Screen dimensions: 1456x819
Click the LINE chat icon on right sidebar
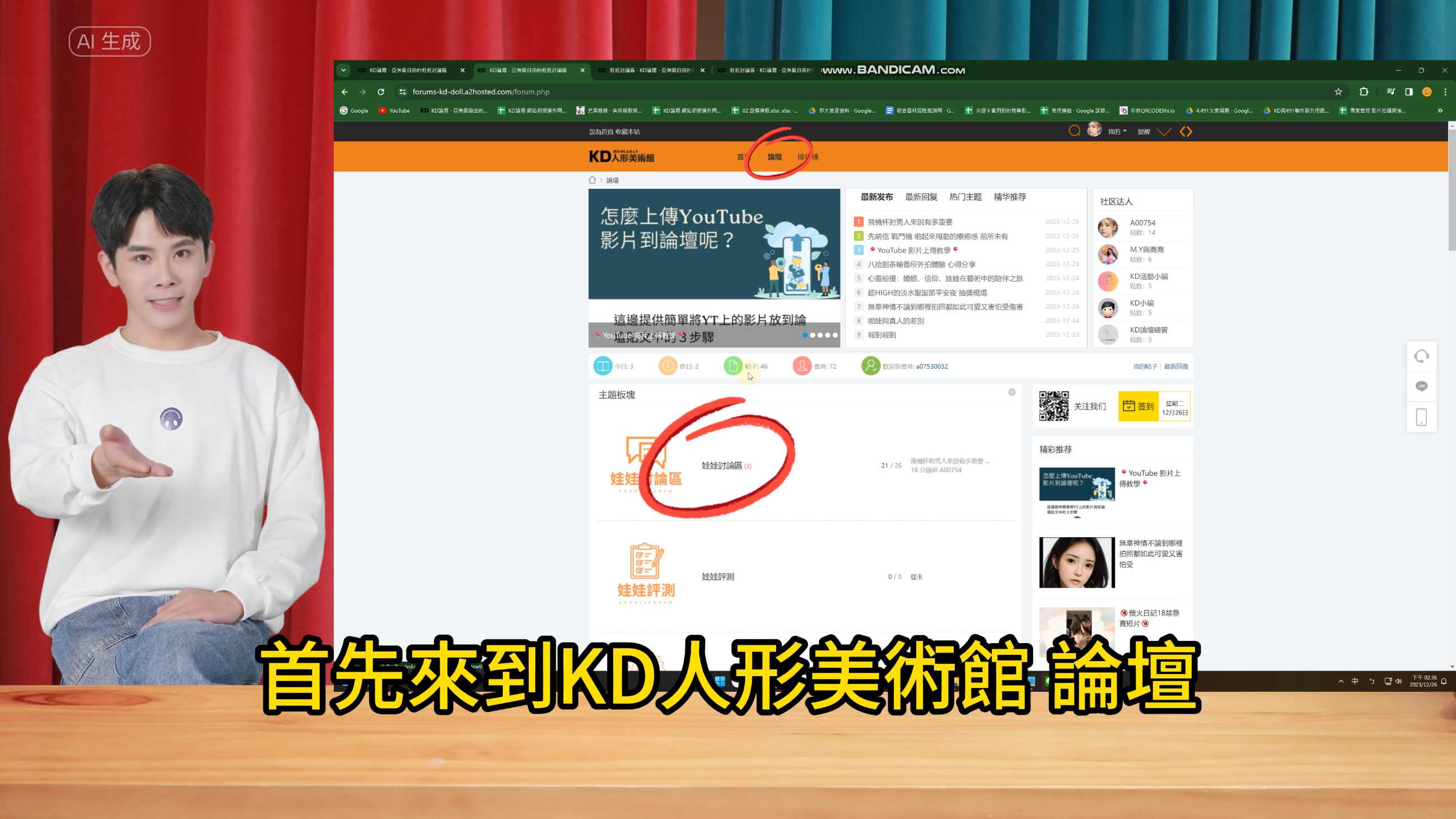coord(1421,387)
